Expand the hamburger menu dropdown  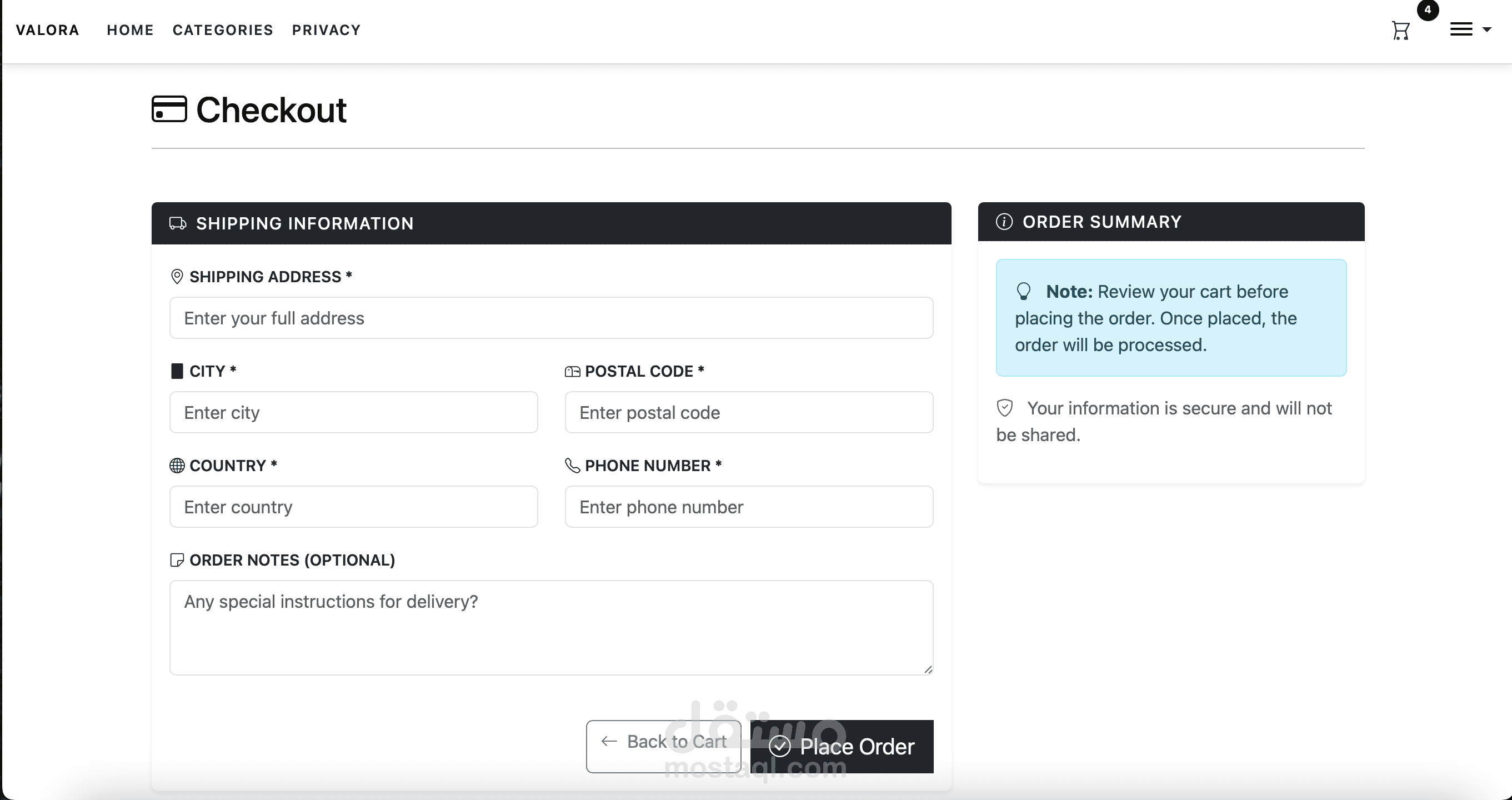(x=1461, y=29)
